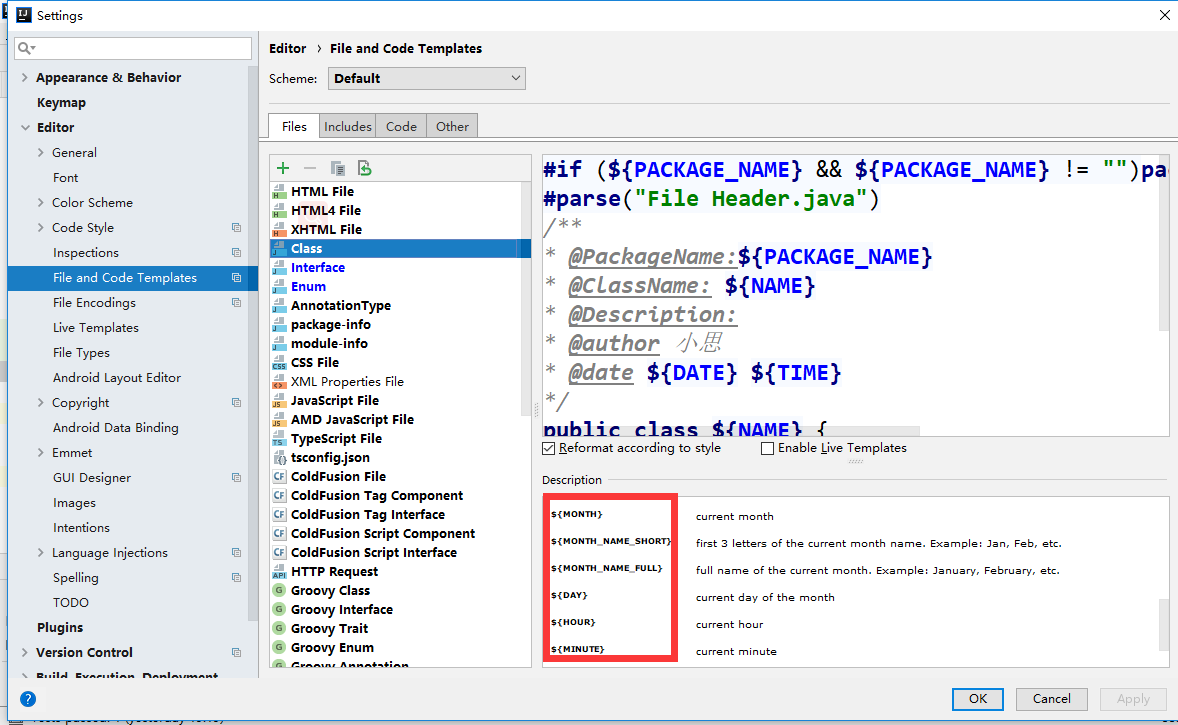Click the Editor breadcrumb link
This screenshot has height=725, width=1178.
click(288, 48)
